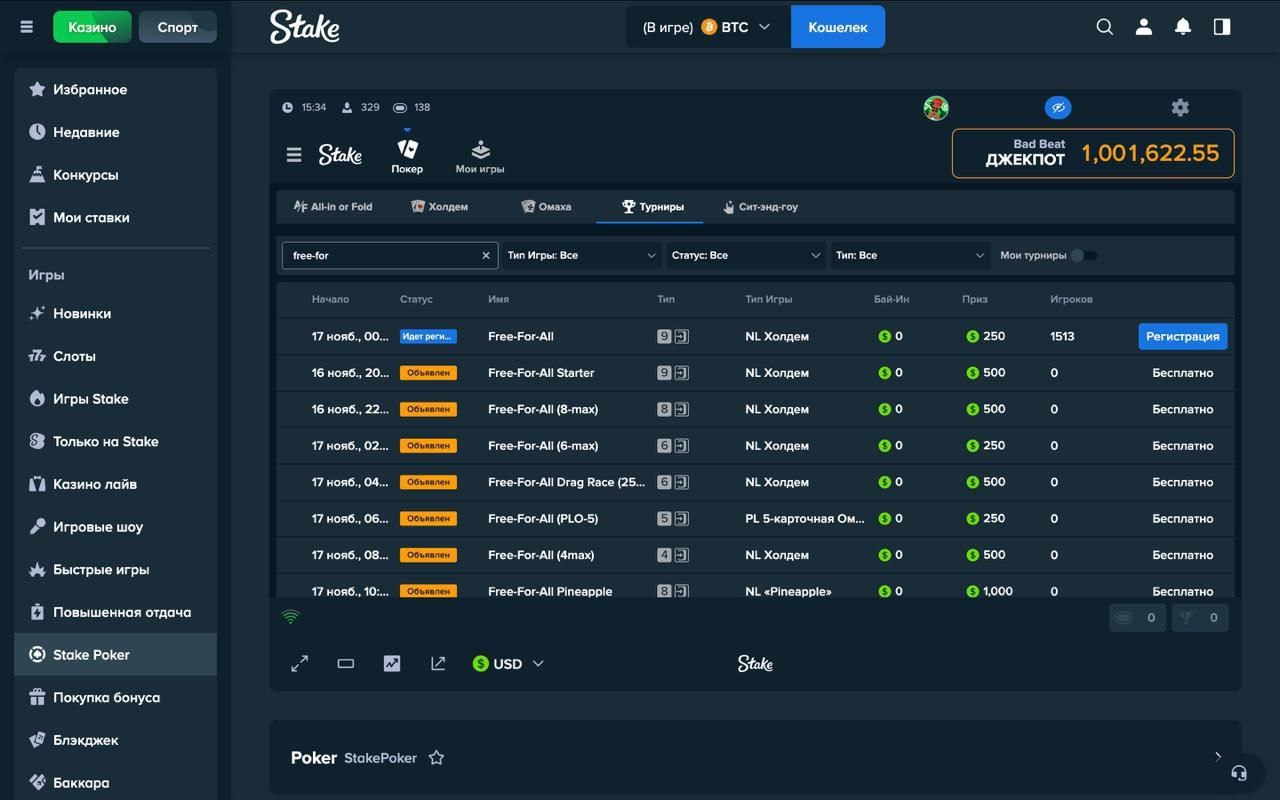
Task: Open the Статус filter dropdown
Action: pyautogui.click(x=746, y=255)
